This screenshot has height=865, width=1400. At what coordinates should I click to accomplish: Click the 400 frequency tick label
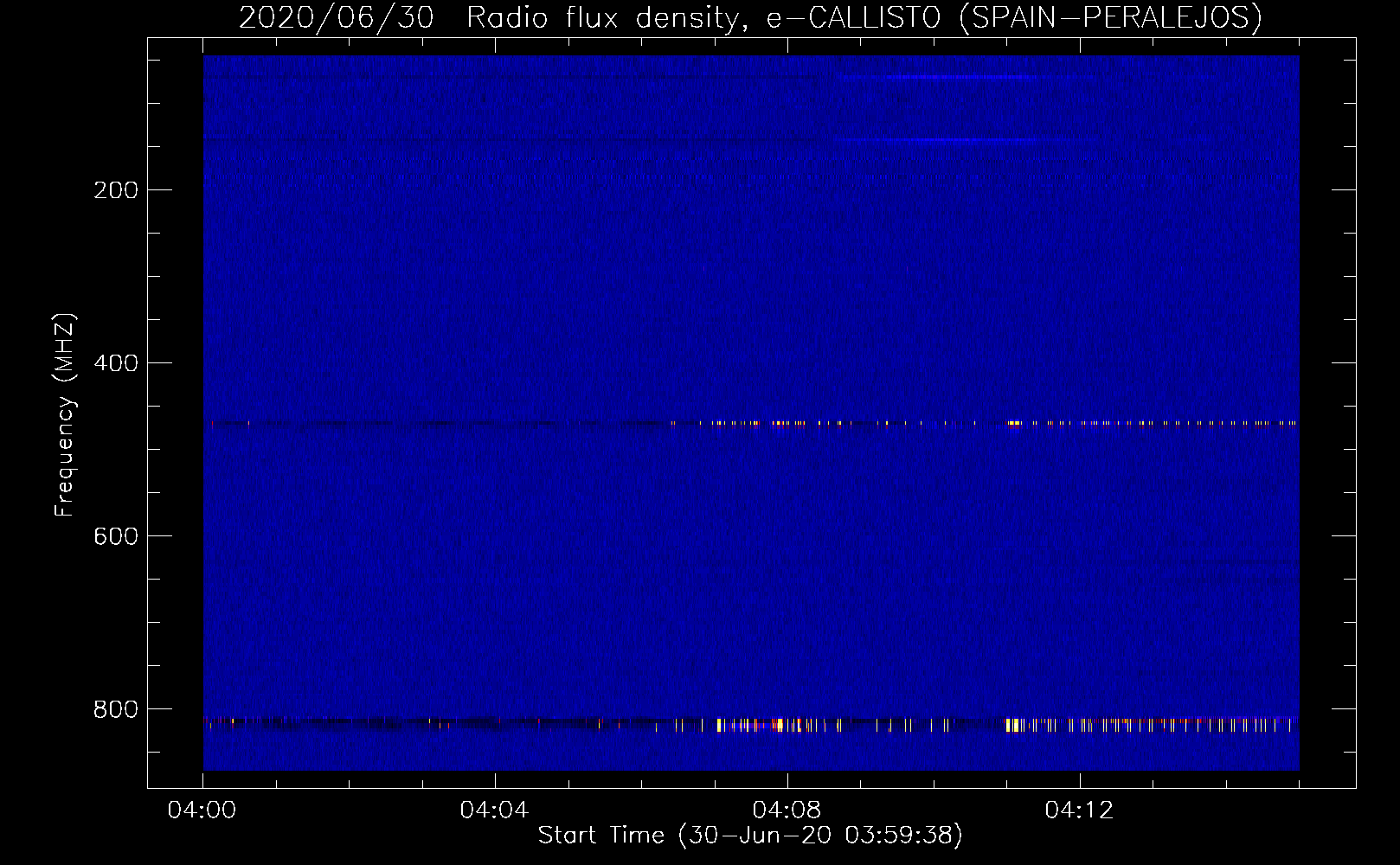coord(116,363)
